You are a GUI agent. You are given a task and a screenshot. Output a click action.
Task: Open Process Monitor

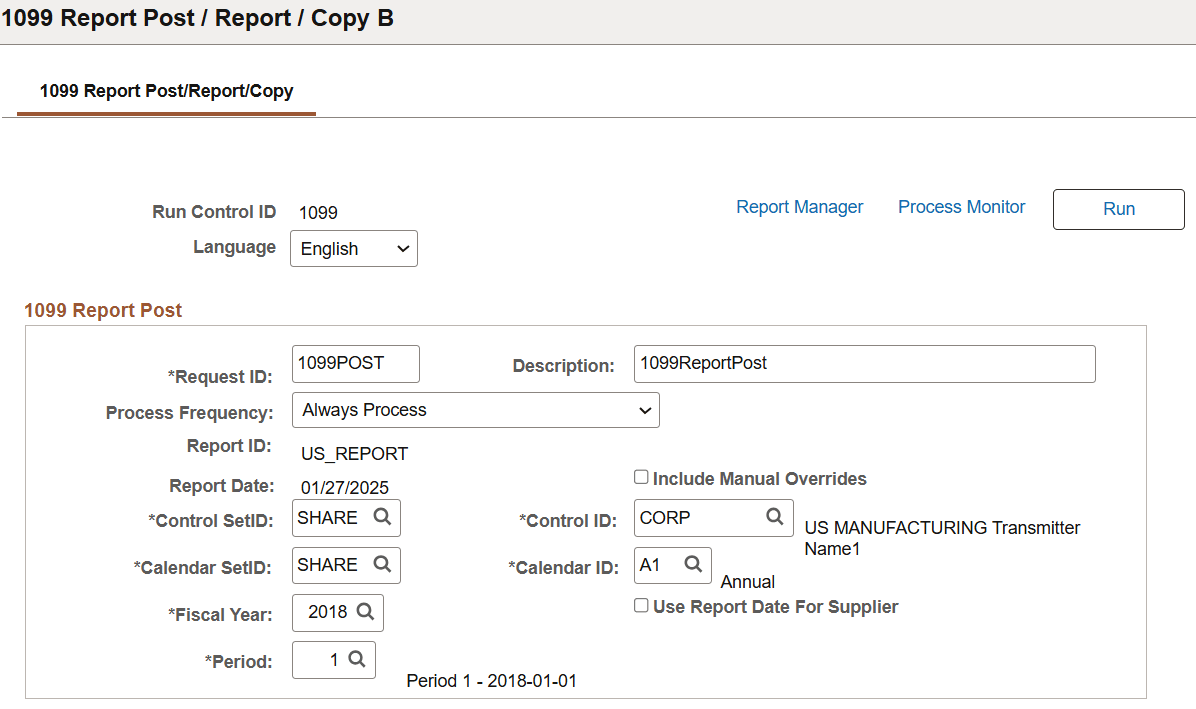point(961,206)
